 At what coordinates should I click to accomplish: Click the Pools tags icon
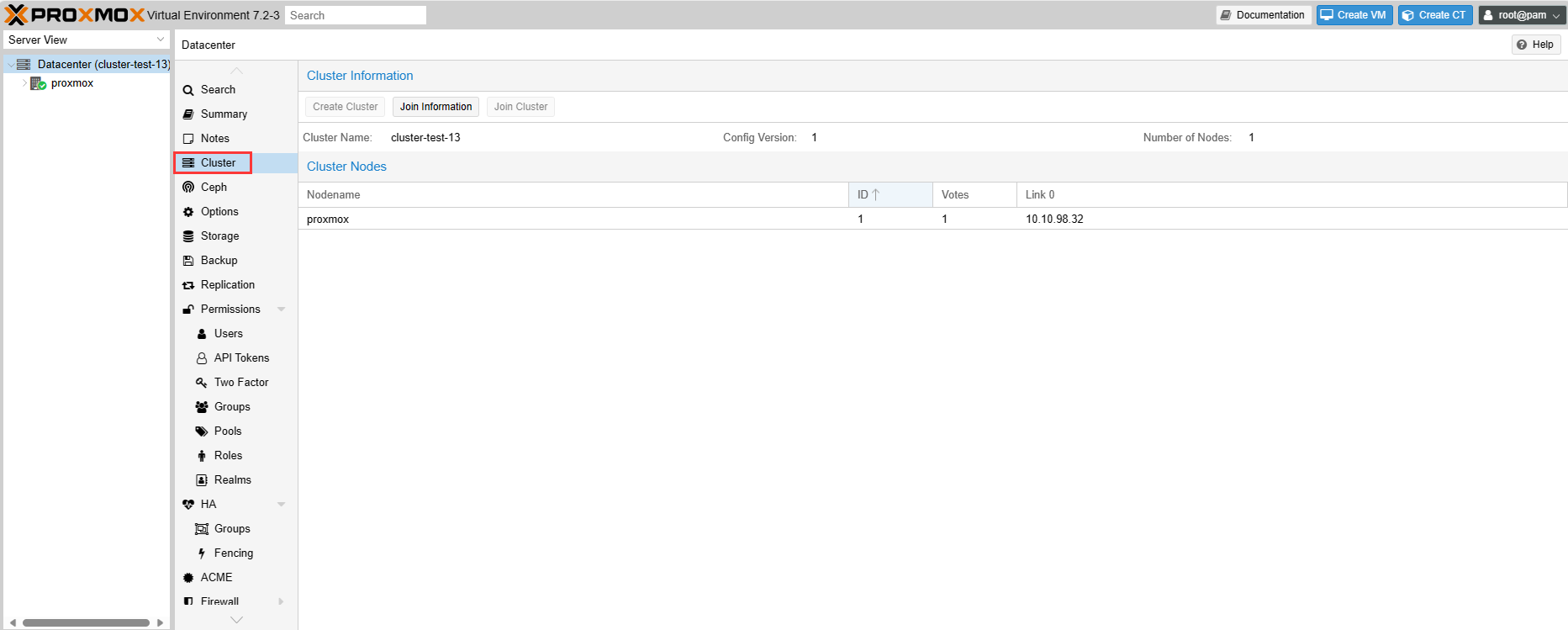coord(202,431)
